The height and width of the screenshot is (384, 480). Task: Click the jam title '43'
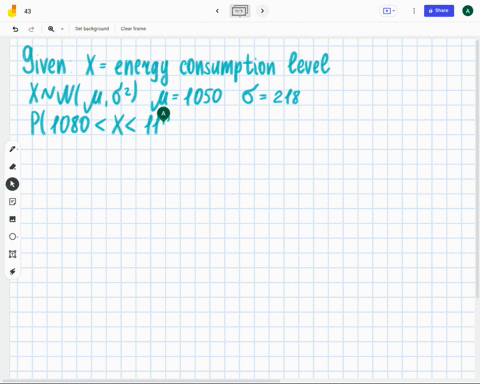(x=28, y=11)
